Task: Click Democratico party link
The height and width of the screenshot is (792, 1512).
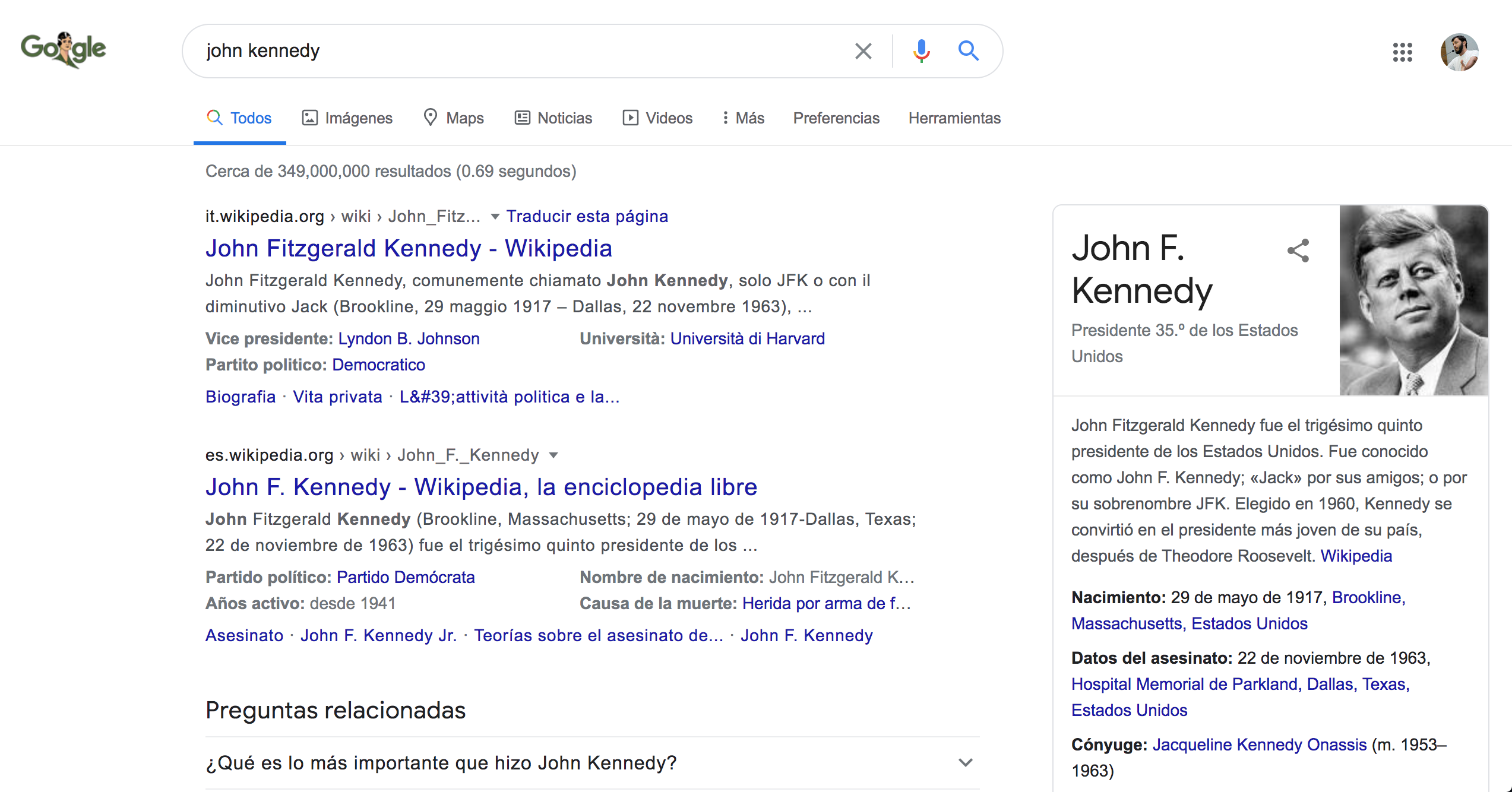Action: 378,365
